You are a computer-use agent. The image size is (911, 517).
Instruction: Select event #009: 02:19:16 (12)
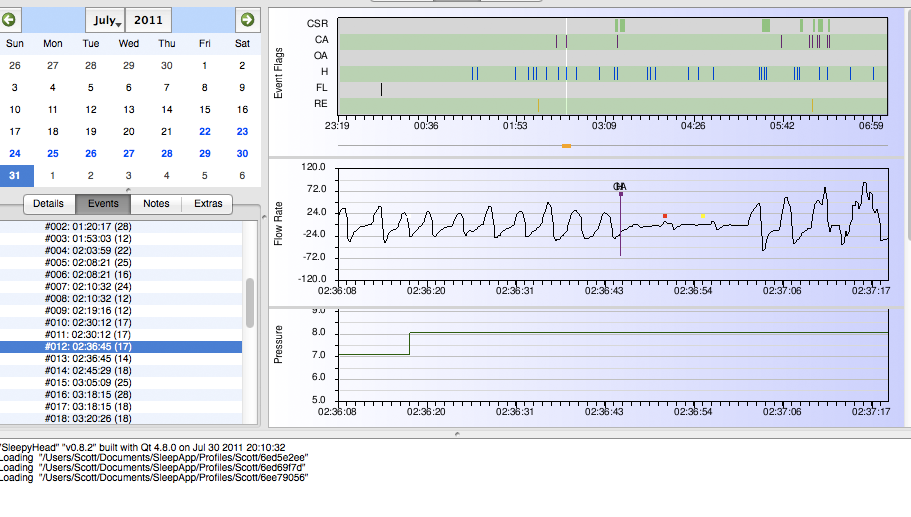(121, 311)
